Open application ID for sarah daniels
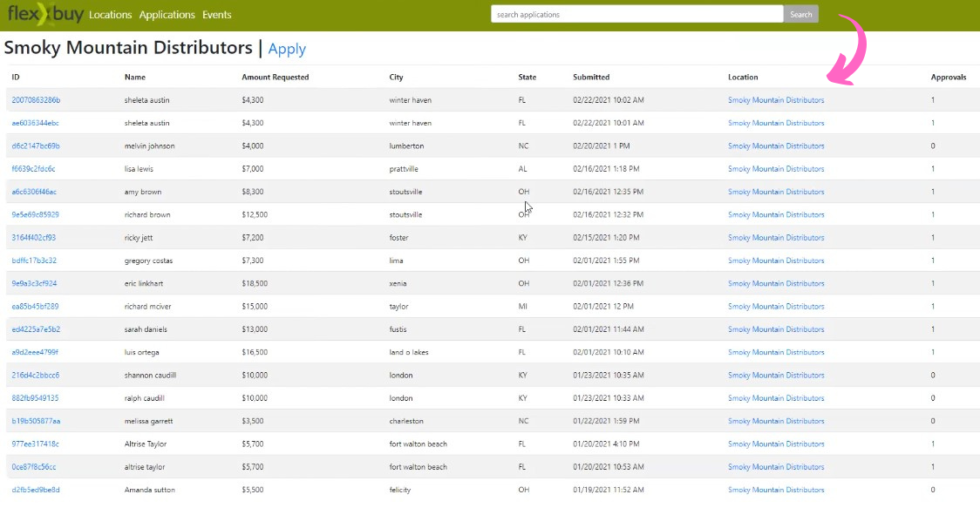The height and width of the screenshot is (508, 980). point(36,329)
